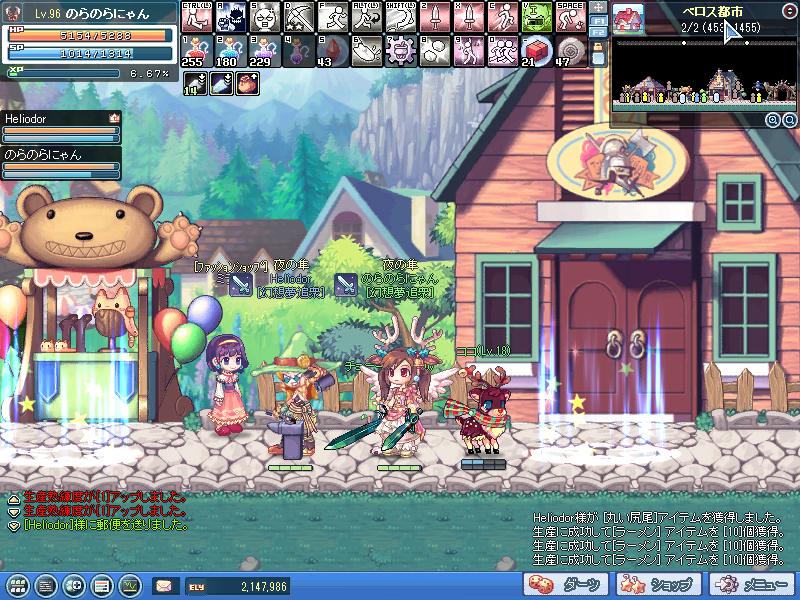Use the Z-key sword skill

(435, 17)
